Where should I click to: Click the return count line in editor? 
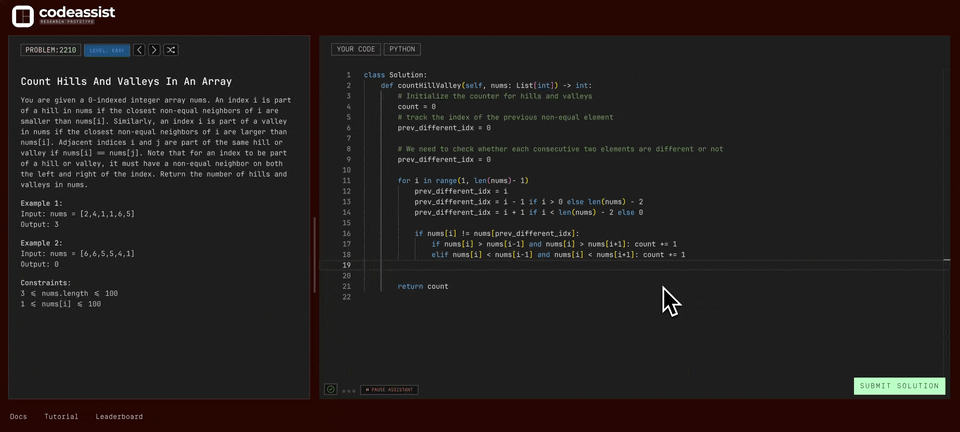click(x=423, y=287)
